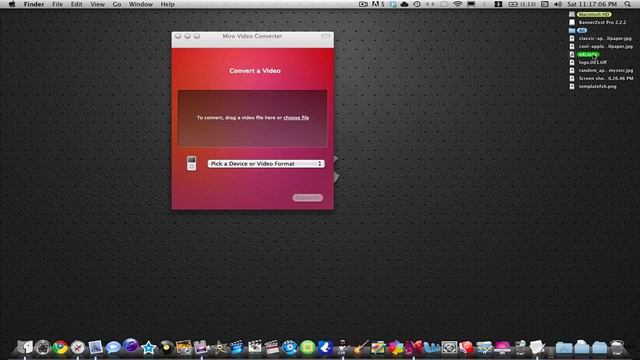Viewport: 640px width, 360px height.
Task: Open the Trash in the dock
Action: tap(617, 347)
